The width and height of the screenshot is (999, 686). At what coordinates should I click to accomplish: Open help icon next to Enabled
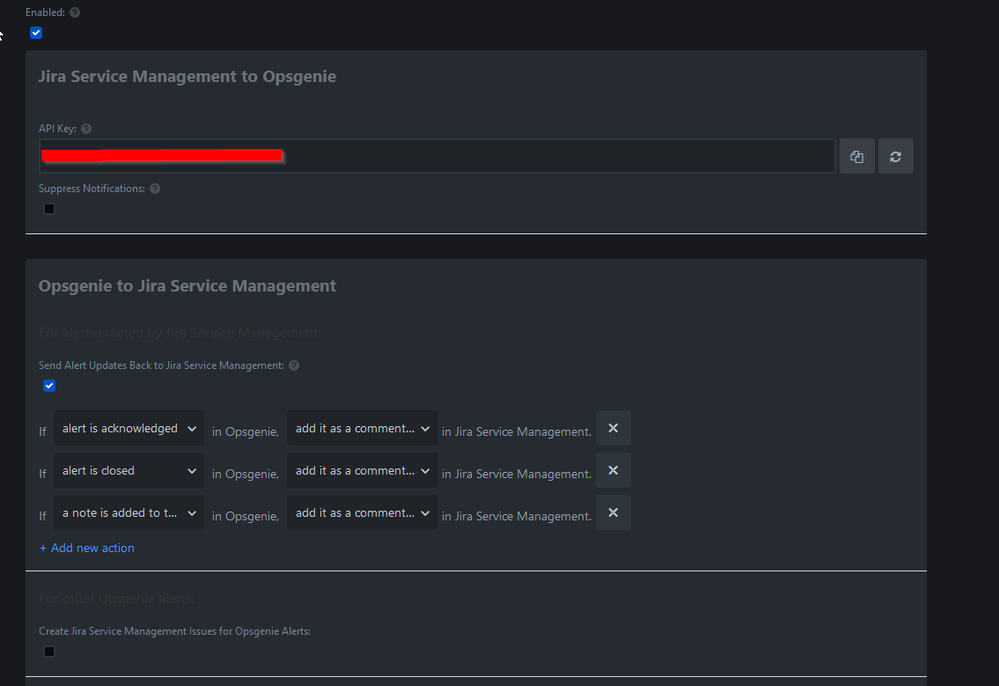tap(75, 13)
